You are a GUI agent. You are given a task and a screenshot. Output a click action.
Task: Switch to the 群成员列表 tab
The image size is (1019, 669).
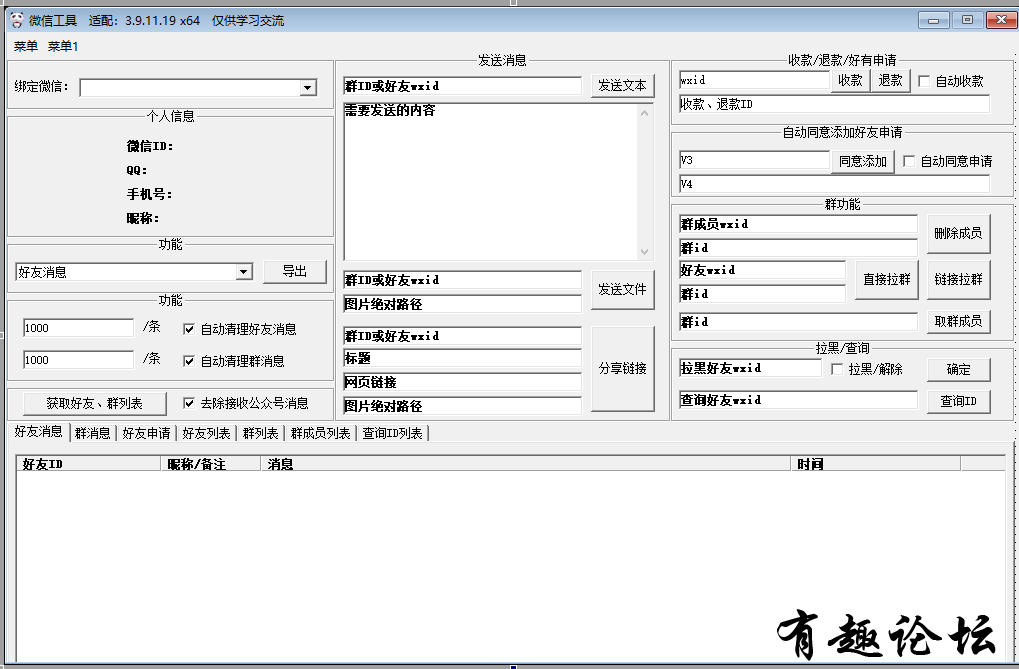point(320,433)
